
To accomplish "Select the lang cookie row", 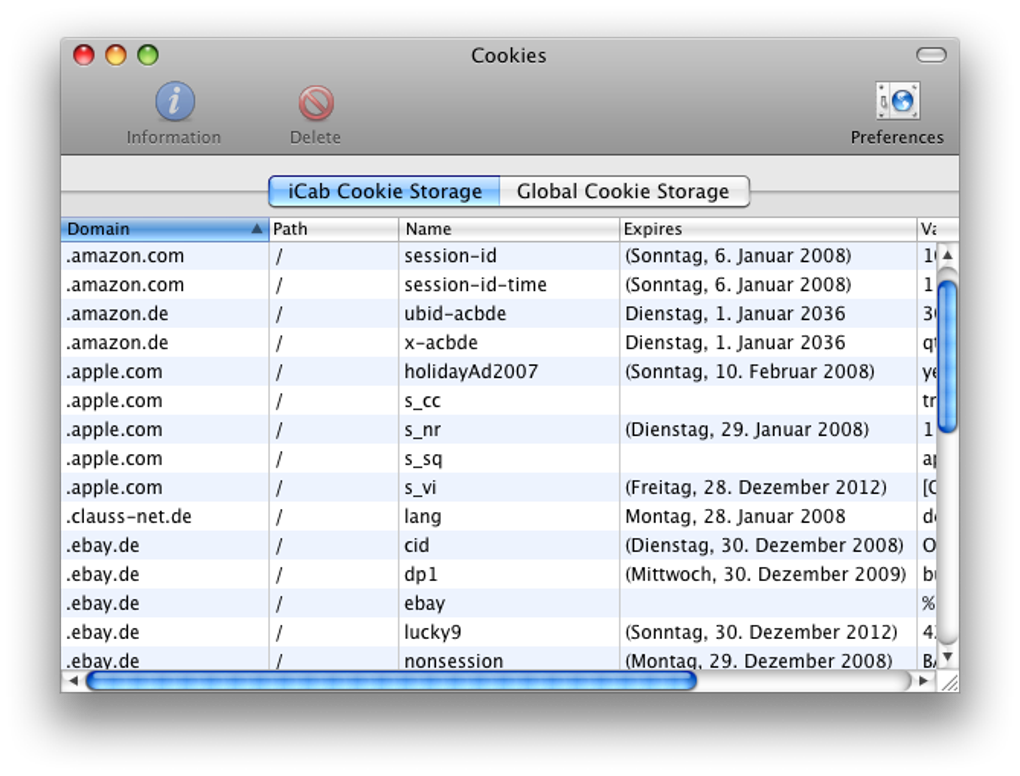I will point(499,516).
